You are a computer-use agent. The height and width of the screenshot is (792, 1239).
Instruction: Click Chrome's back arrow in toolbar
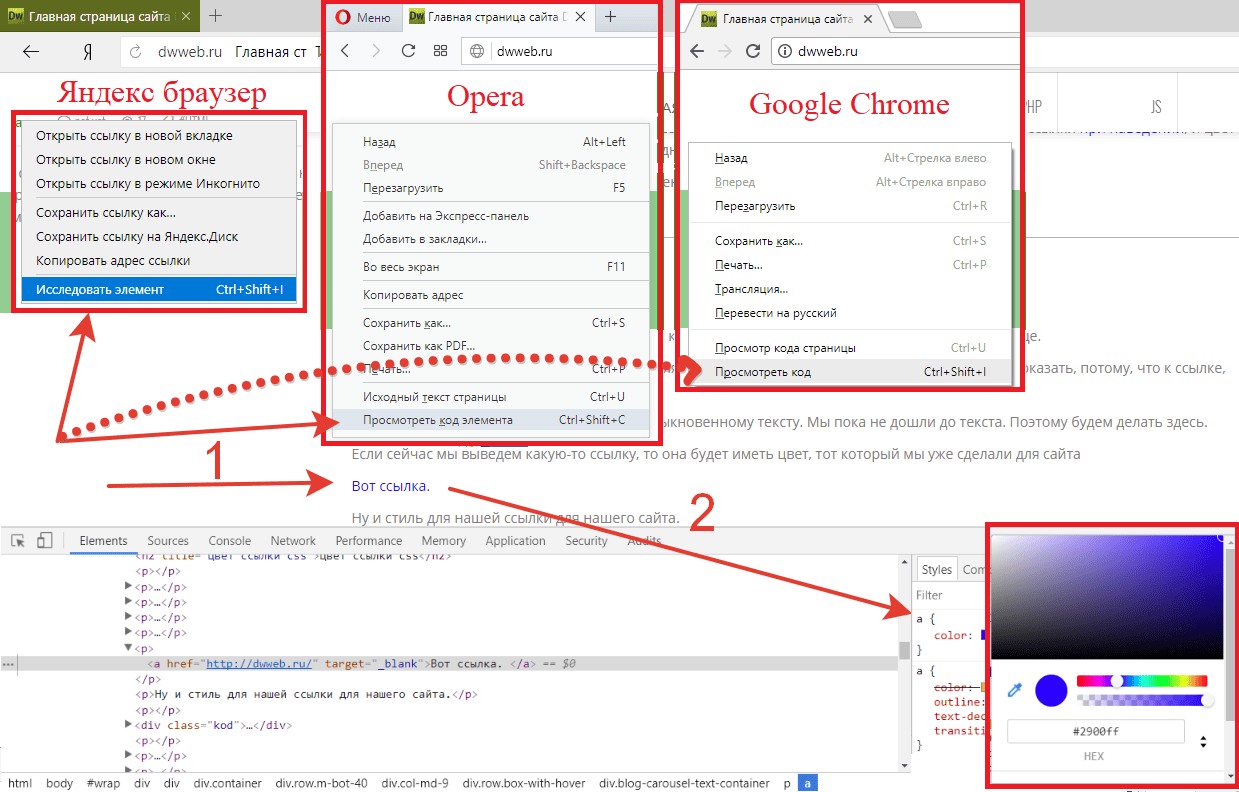click(x=697, y=52)
